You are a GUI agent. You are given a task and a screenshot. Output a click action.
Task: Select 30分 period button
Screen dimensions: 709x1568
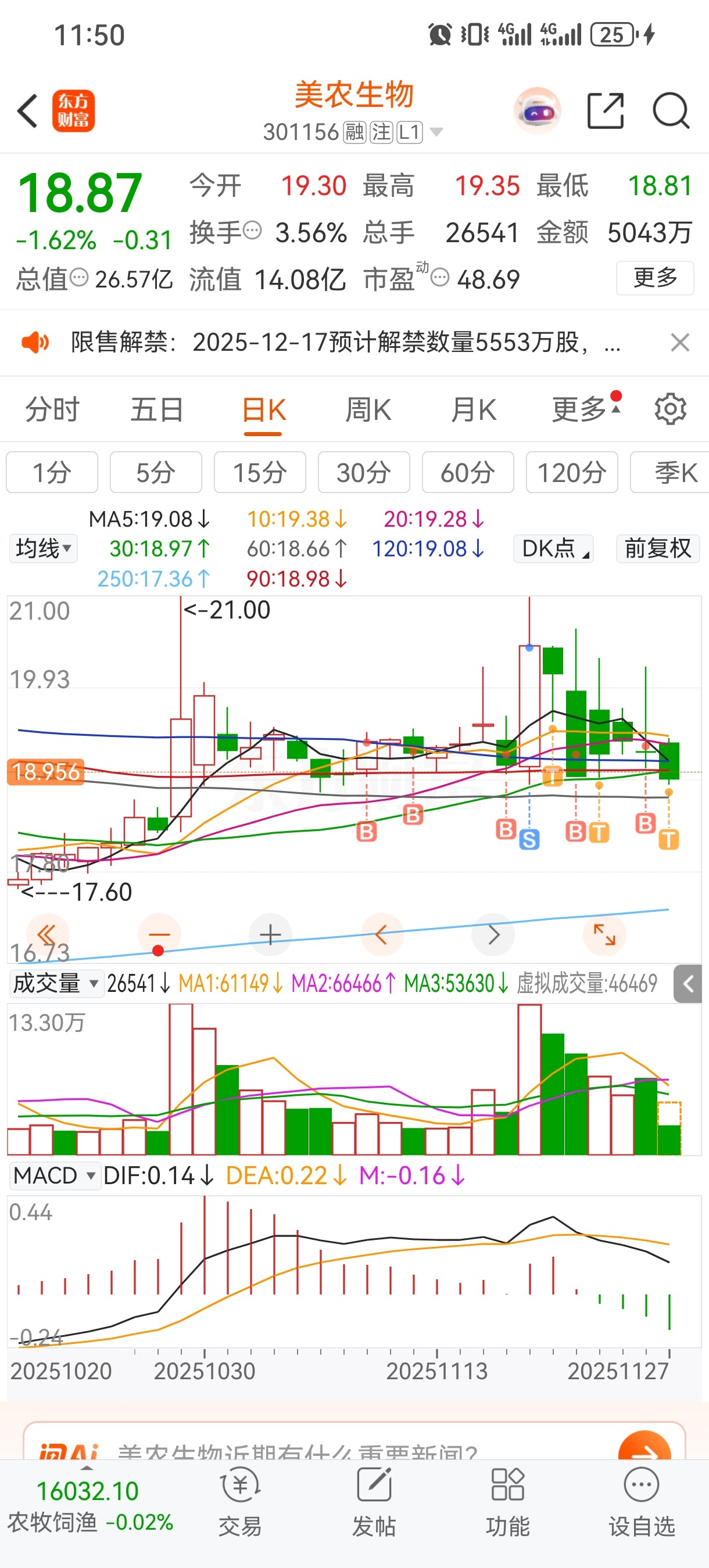click(x=364, y=472)
